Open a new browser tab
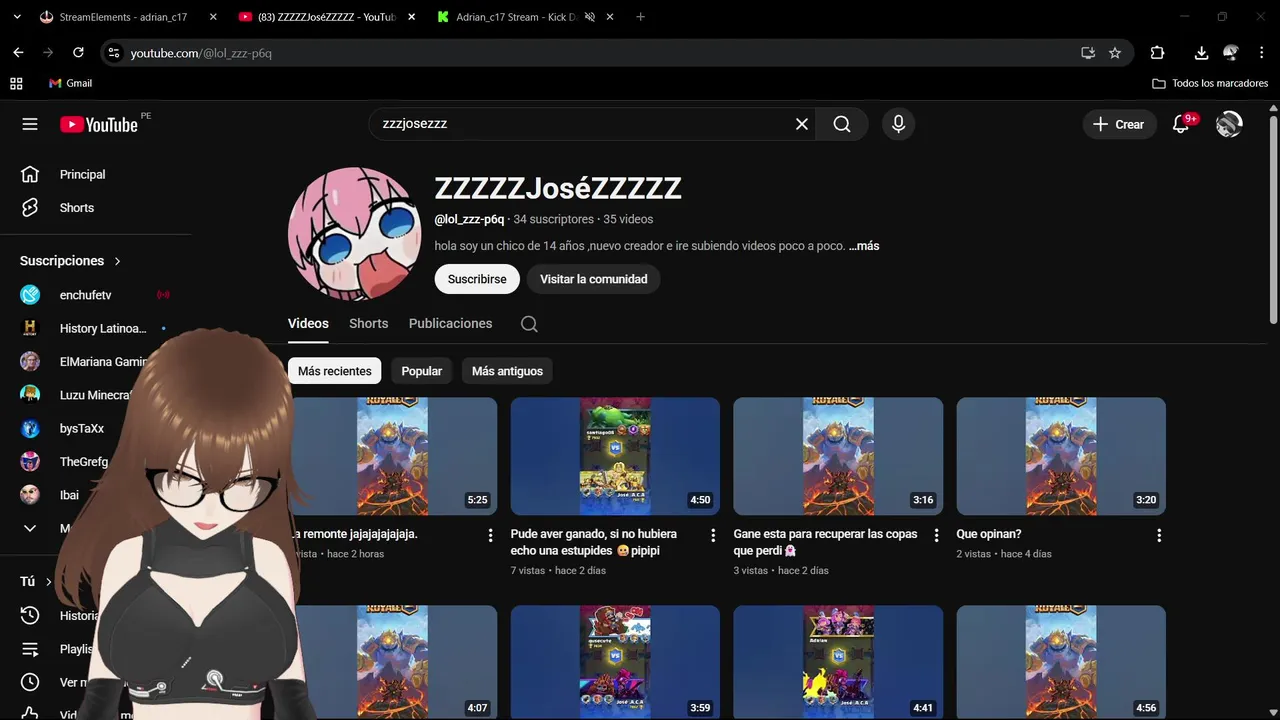 pos(641,17)
